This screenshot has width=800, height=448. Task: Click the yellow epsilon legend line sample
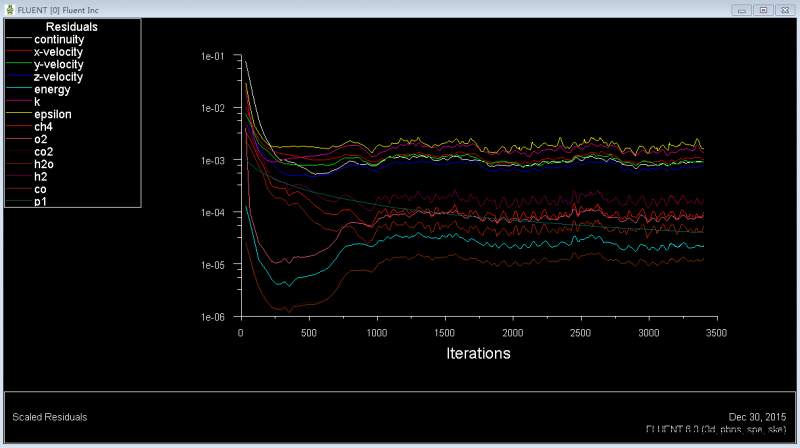click(x=19, y=114)
